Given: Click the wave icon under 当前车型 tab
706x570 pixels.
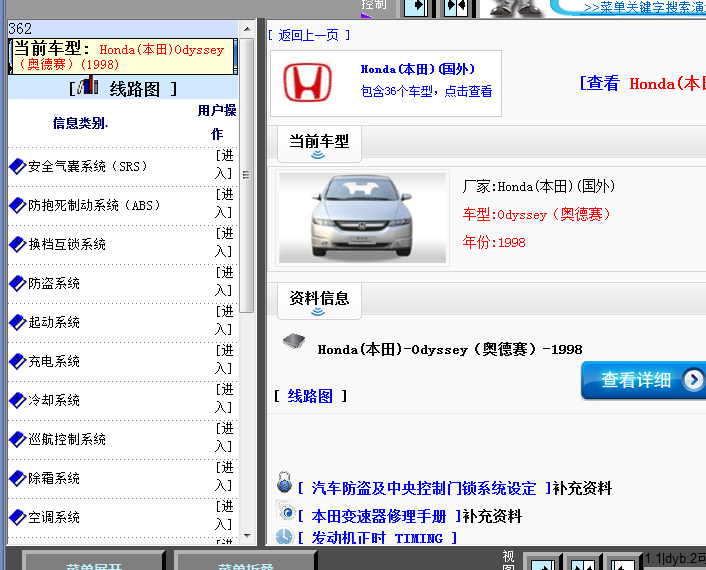Looking at the screenshot, I should 318,155.
